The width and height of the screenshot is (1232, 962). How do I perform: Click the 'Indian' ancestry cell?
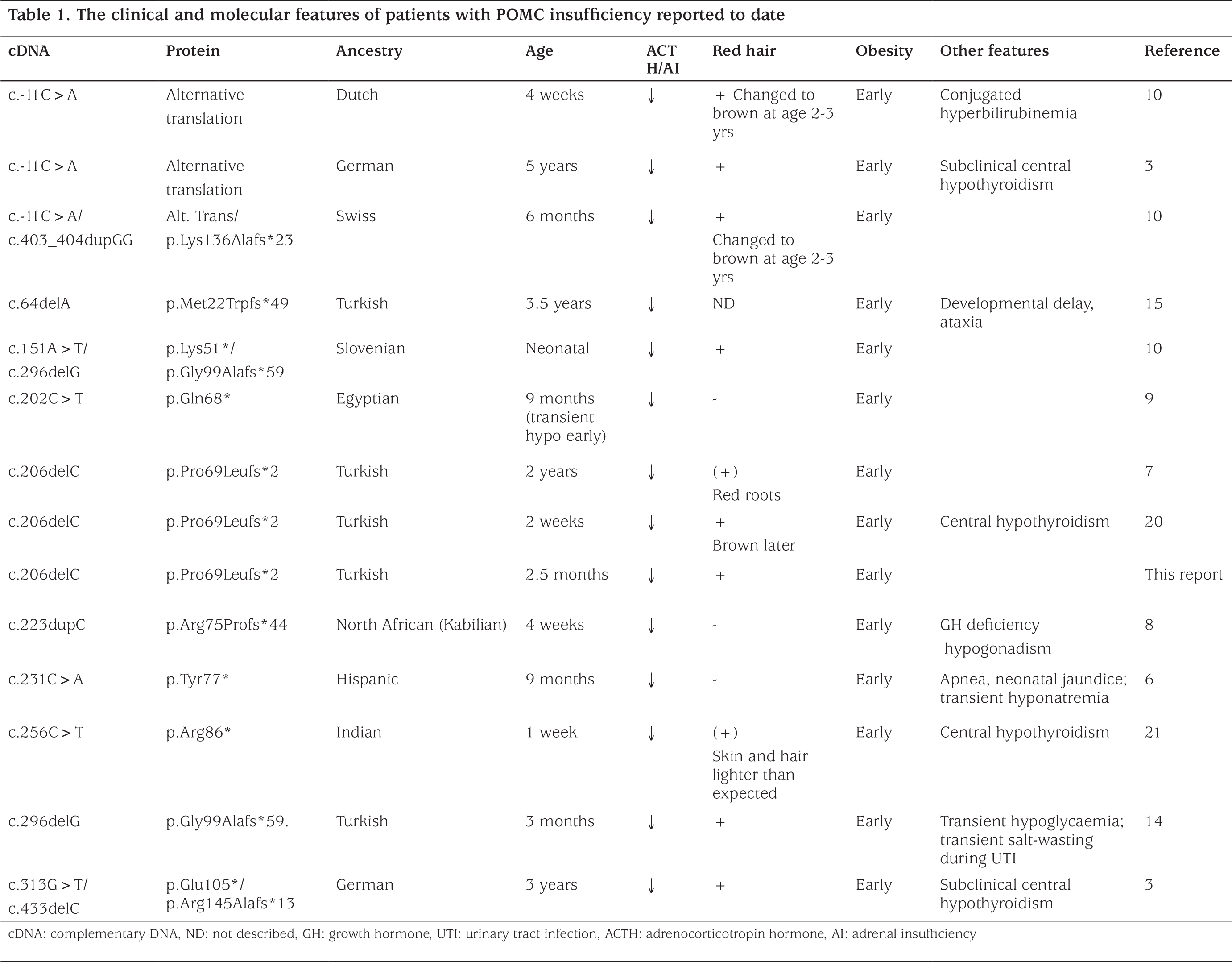[x=359, y=732]
